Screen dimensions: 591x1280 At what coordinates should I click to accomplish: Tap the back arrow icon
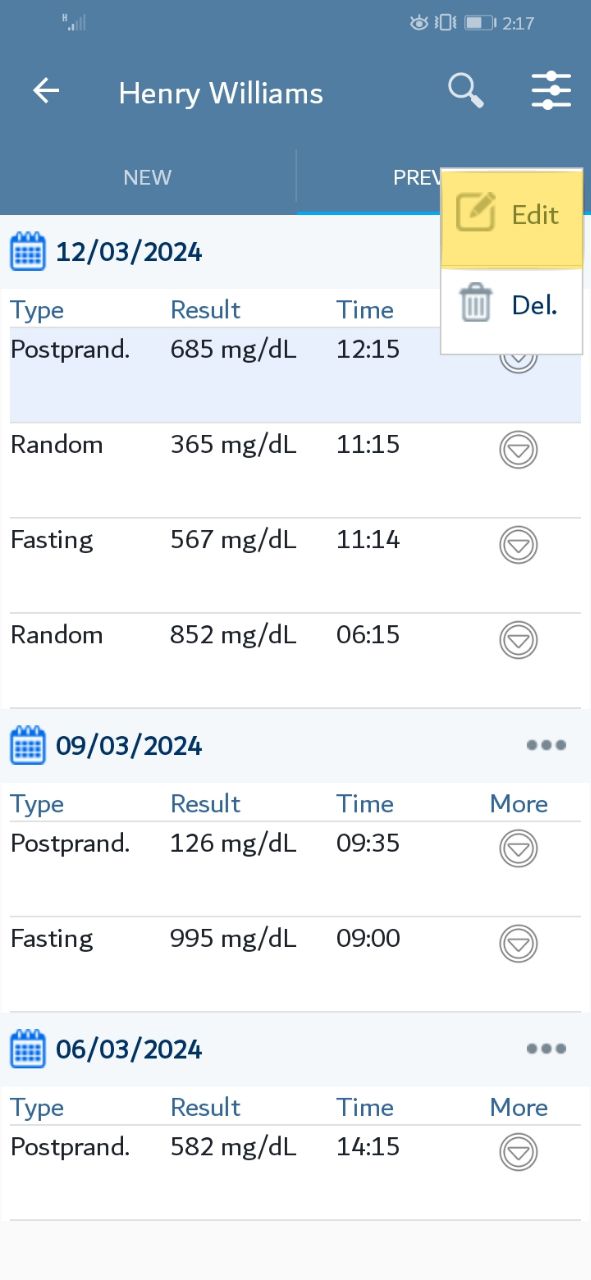46,91
